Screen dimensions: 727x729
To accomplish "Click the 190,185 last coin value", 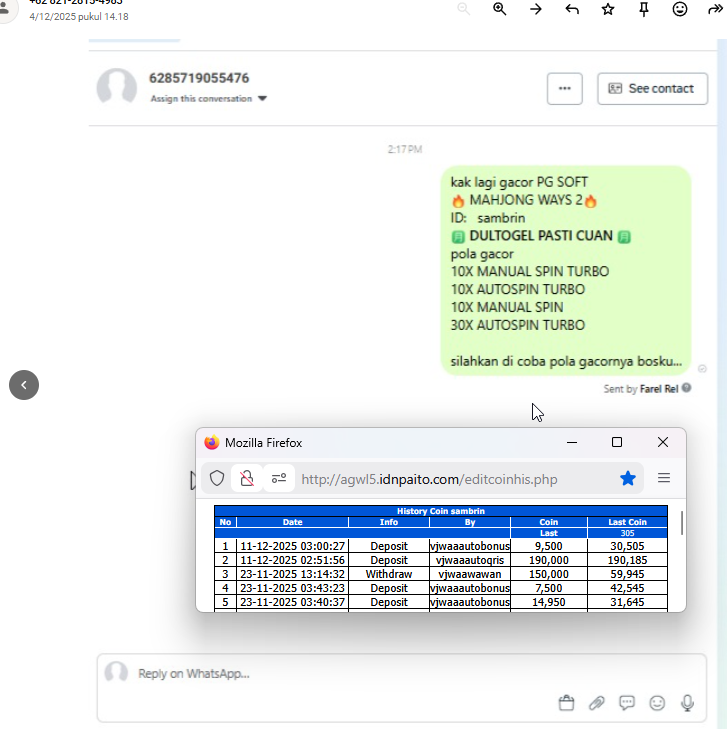I will point(628,560).
